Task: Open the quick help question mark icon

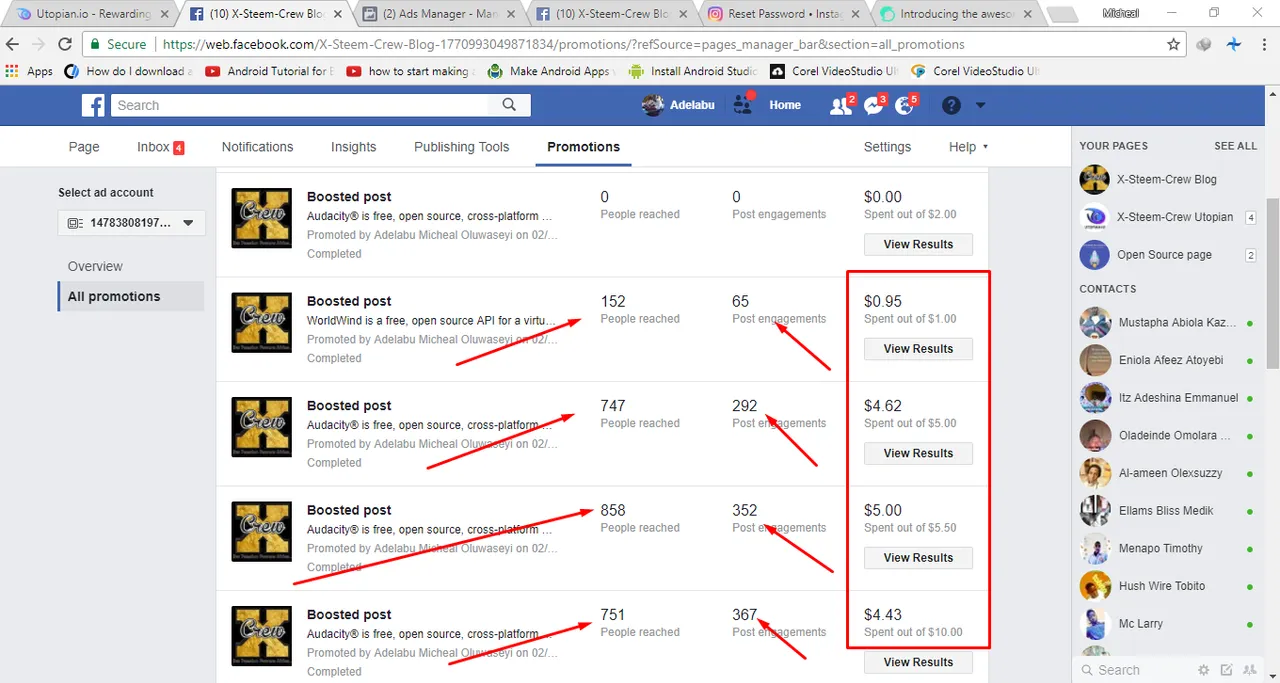Action: tap(951, 105)
